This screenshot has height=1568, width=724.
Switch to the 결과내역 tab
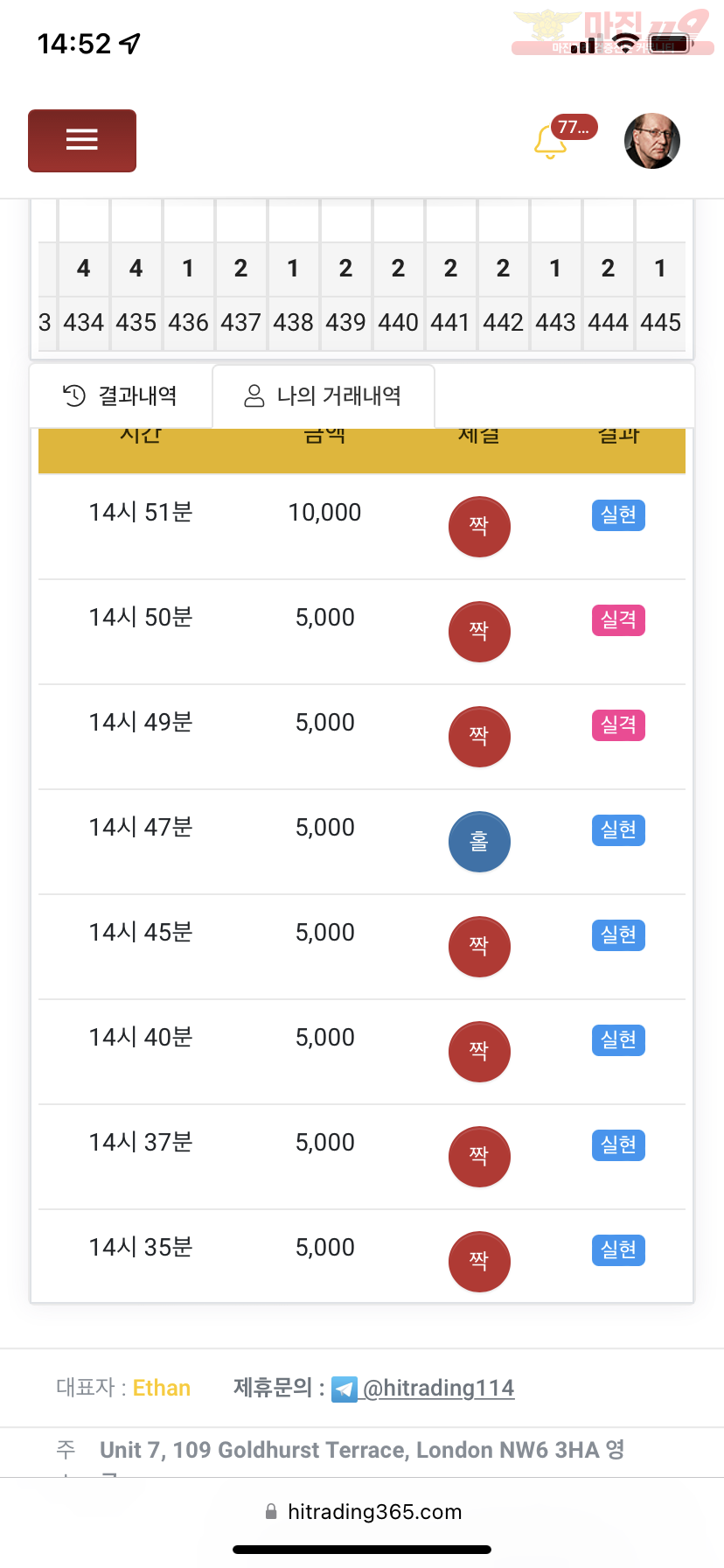121,396
